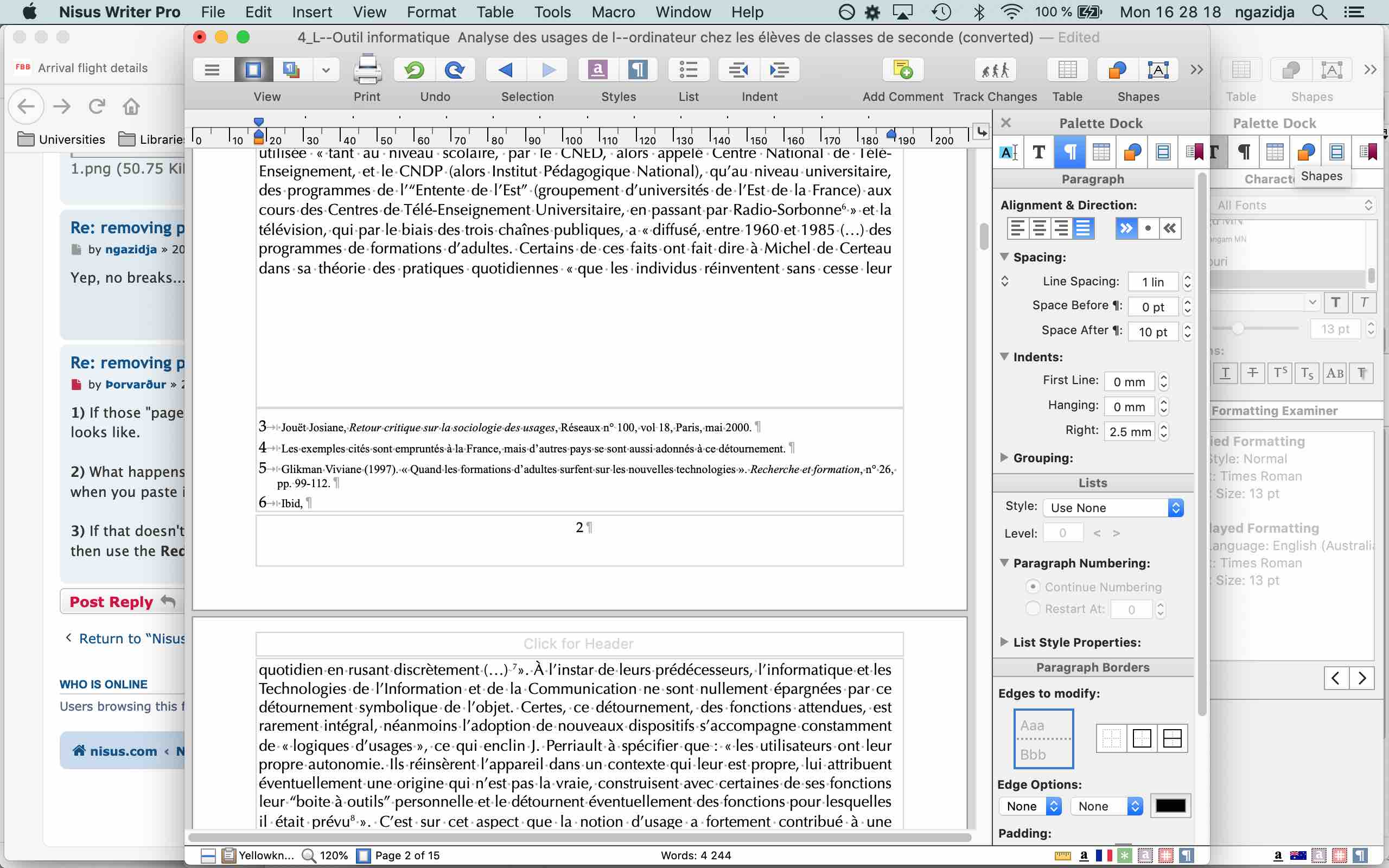Open Character palette group in front dock
This screenshot has width=1389, height=868.
(x=1039, y=152)
